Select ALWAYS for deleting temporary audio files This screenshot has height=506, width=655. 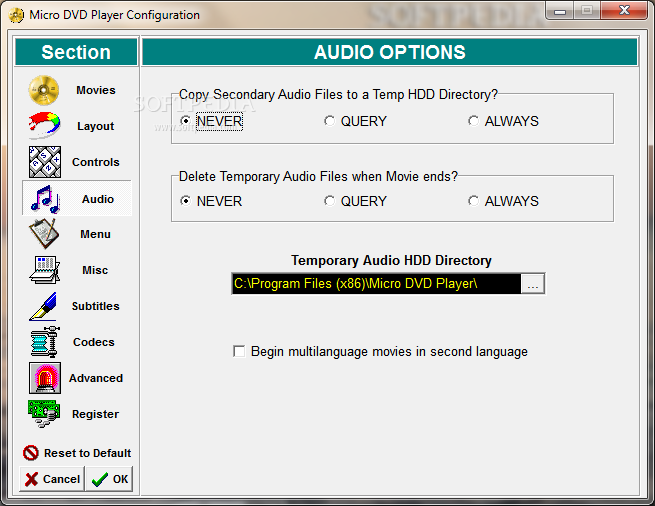(473, 201)
